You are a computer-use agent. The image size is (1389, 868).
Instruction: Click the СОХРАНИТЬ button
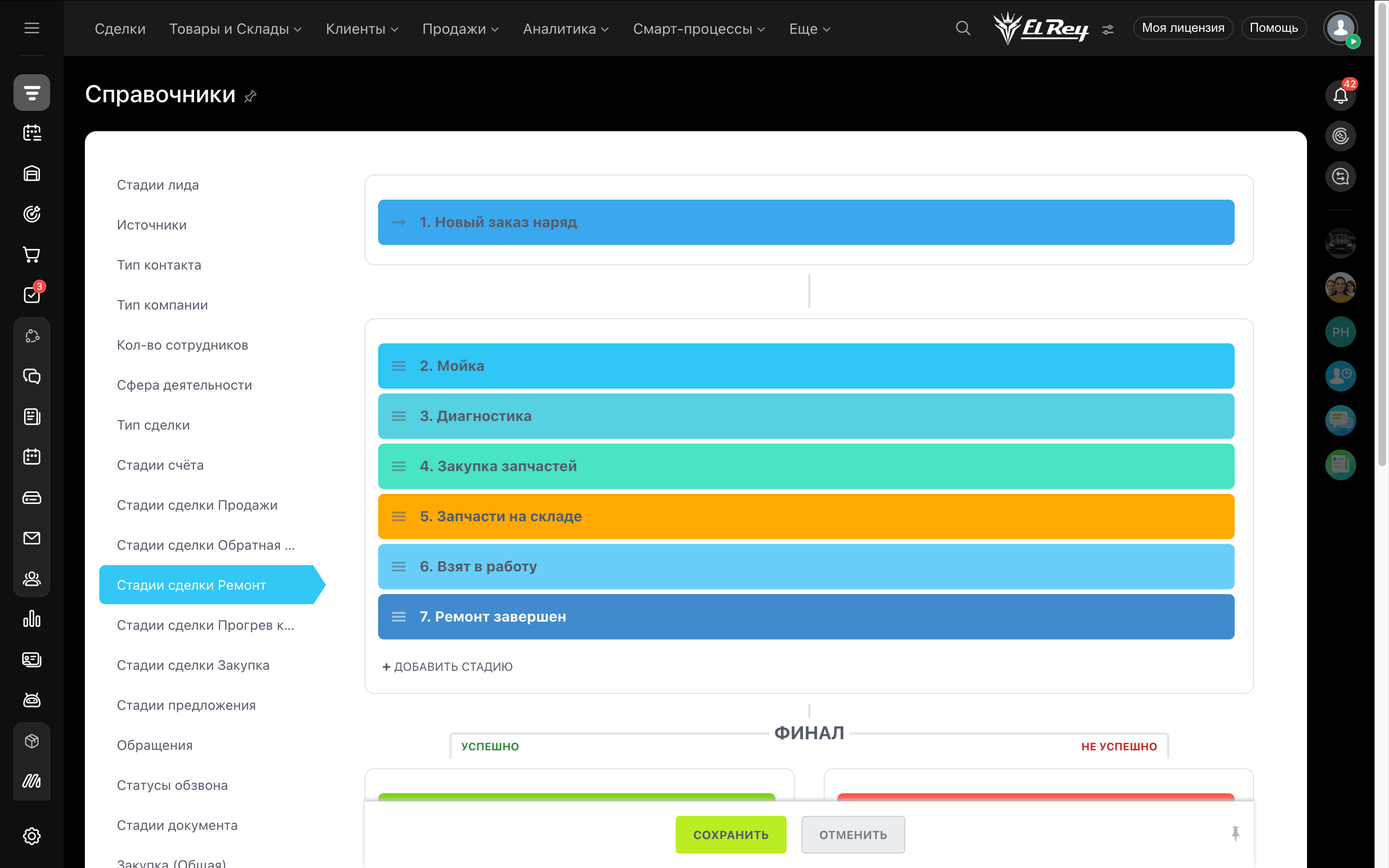point(730,834)
